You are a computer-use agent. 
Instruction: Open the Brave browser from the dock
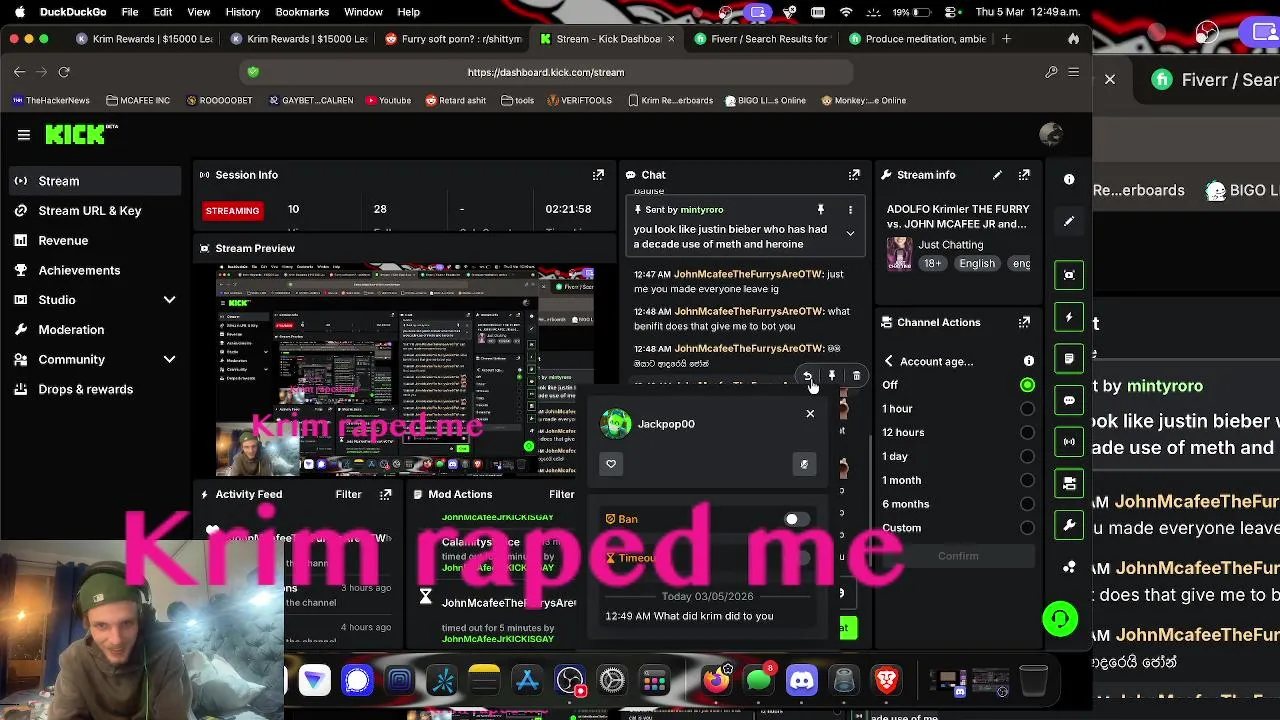pyautogui.click(x=886, y=681)
